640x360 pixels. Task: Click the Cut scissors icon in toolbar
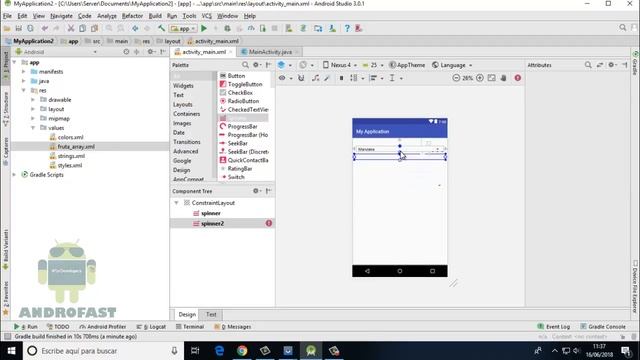pos(71,28)
